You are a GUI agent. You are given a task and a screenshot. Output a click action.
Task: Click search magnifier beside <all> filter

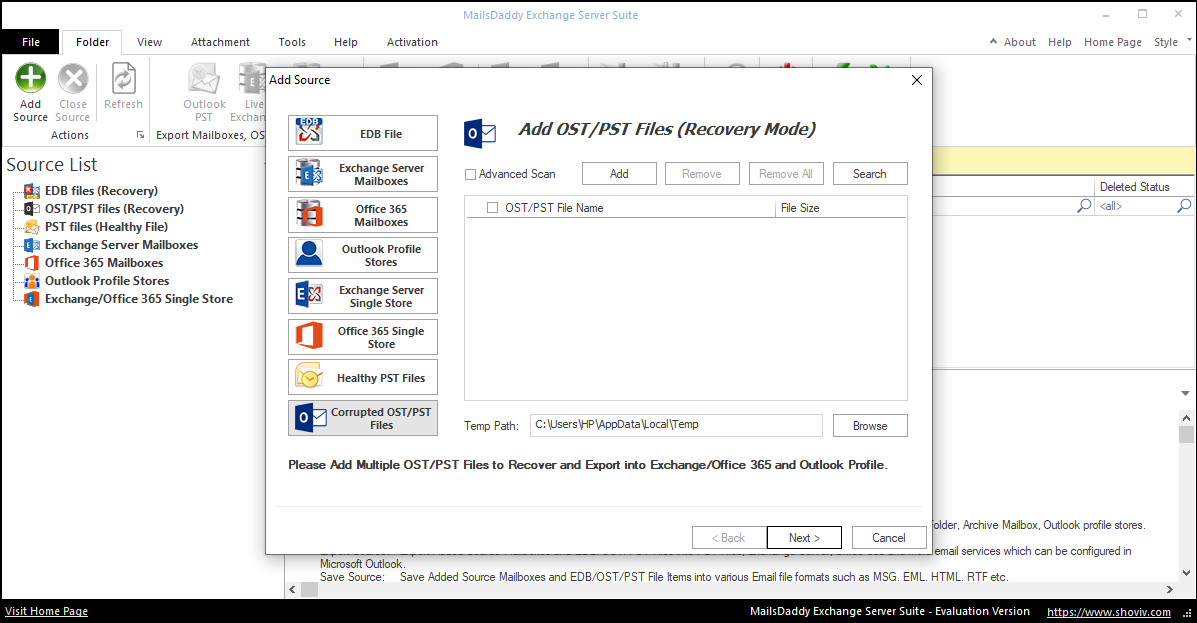tap(1184, 205)
